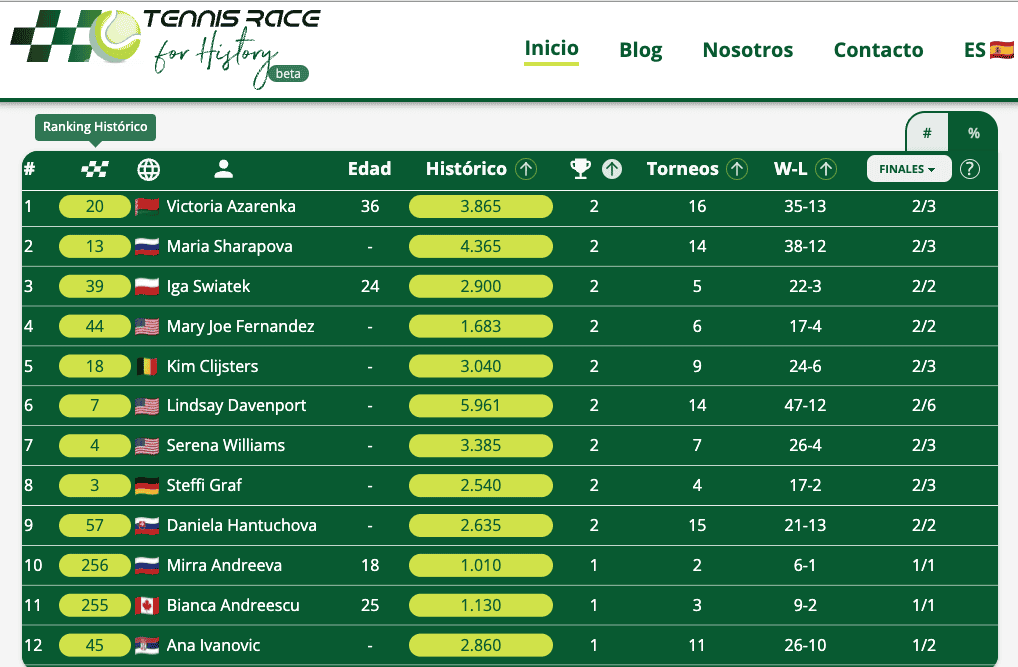Sort trophies with the filled arrow icon

point(612,169)
